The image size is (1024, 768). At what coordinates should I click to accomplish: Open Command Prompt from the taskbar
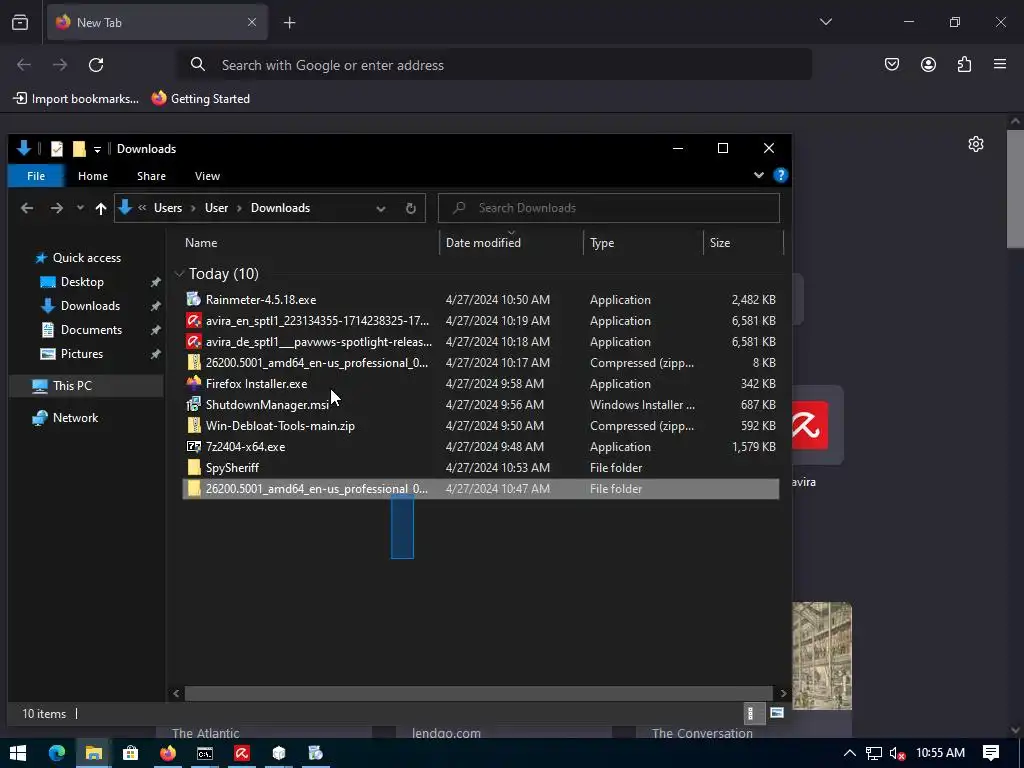click(x=205, y=753)
